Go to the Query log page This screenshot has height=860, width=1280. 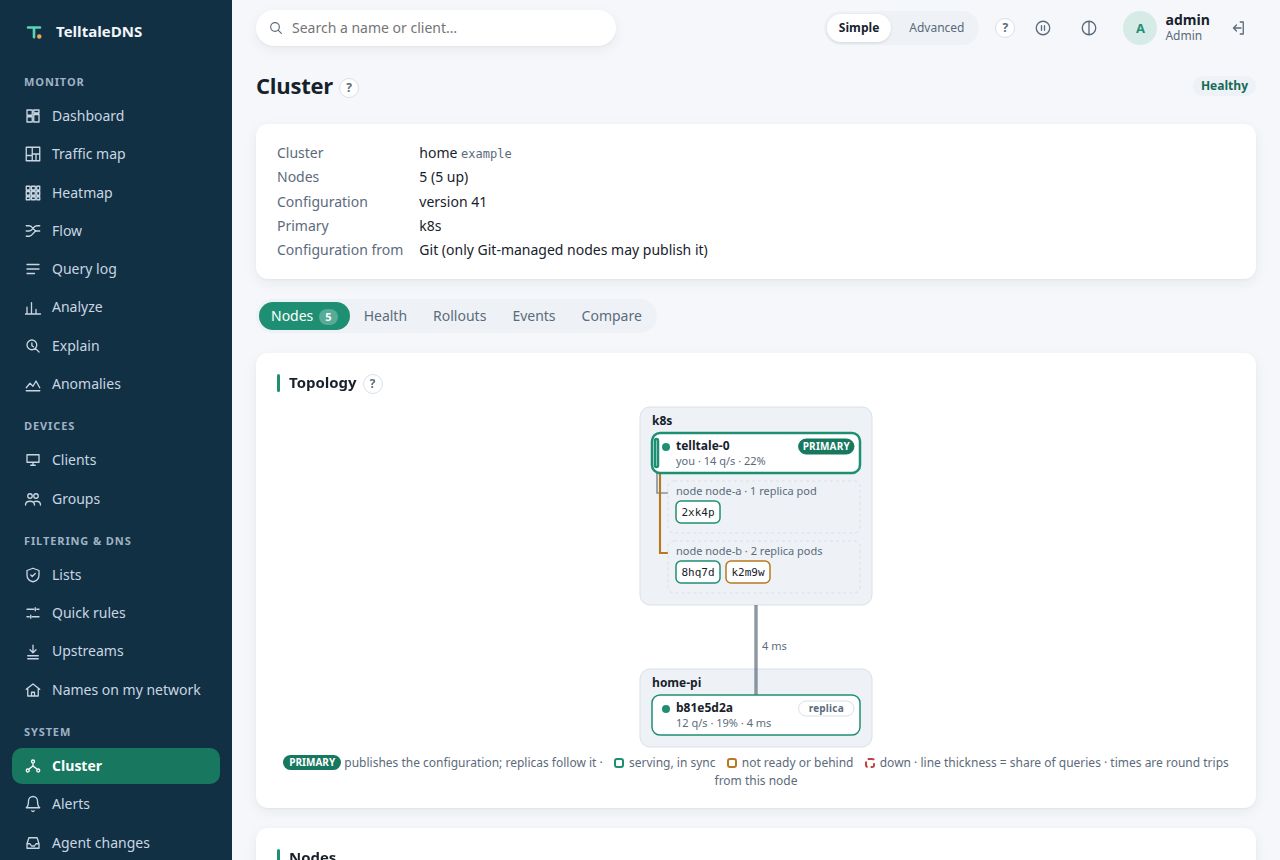116,269
